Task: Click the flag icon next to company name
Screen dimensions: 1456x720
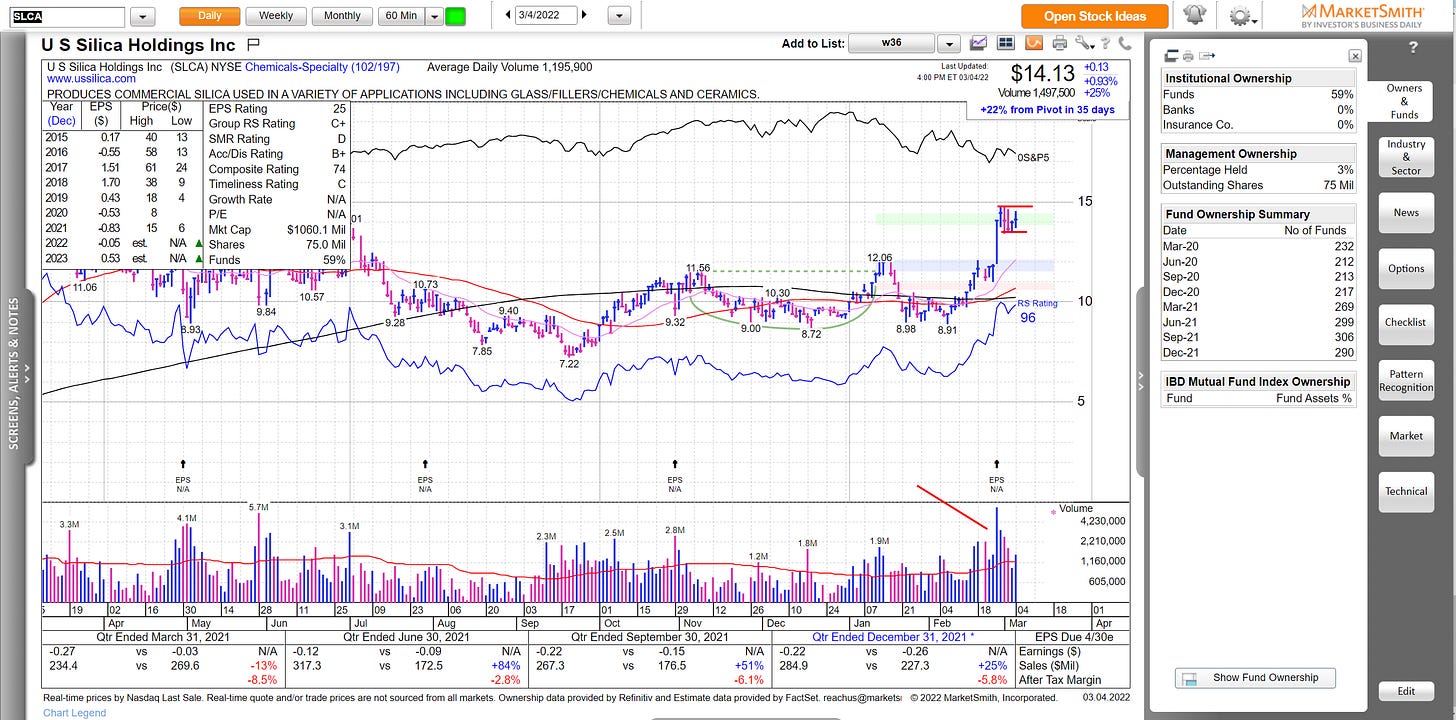Action: coord(253,44)
